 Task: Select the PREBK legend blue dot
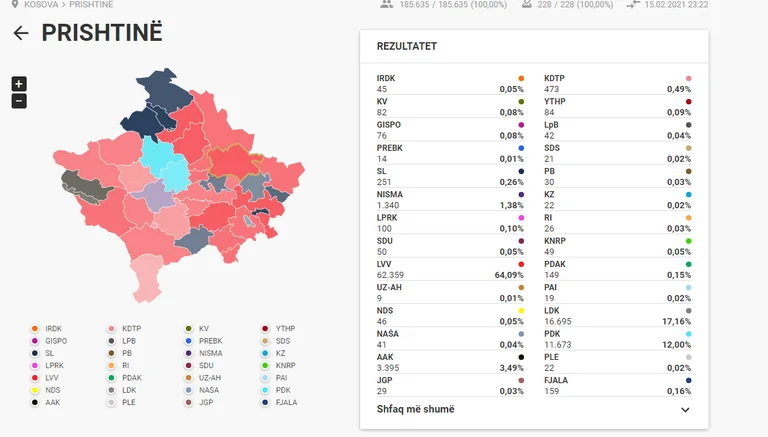click(x=189, y=341)
